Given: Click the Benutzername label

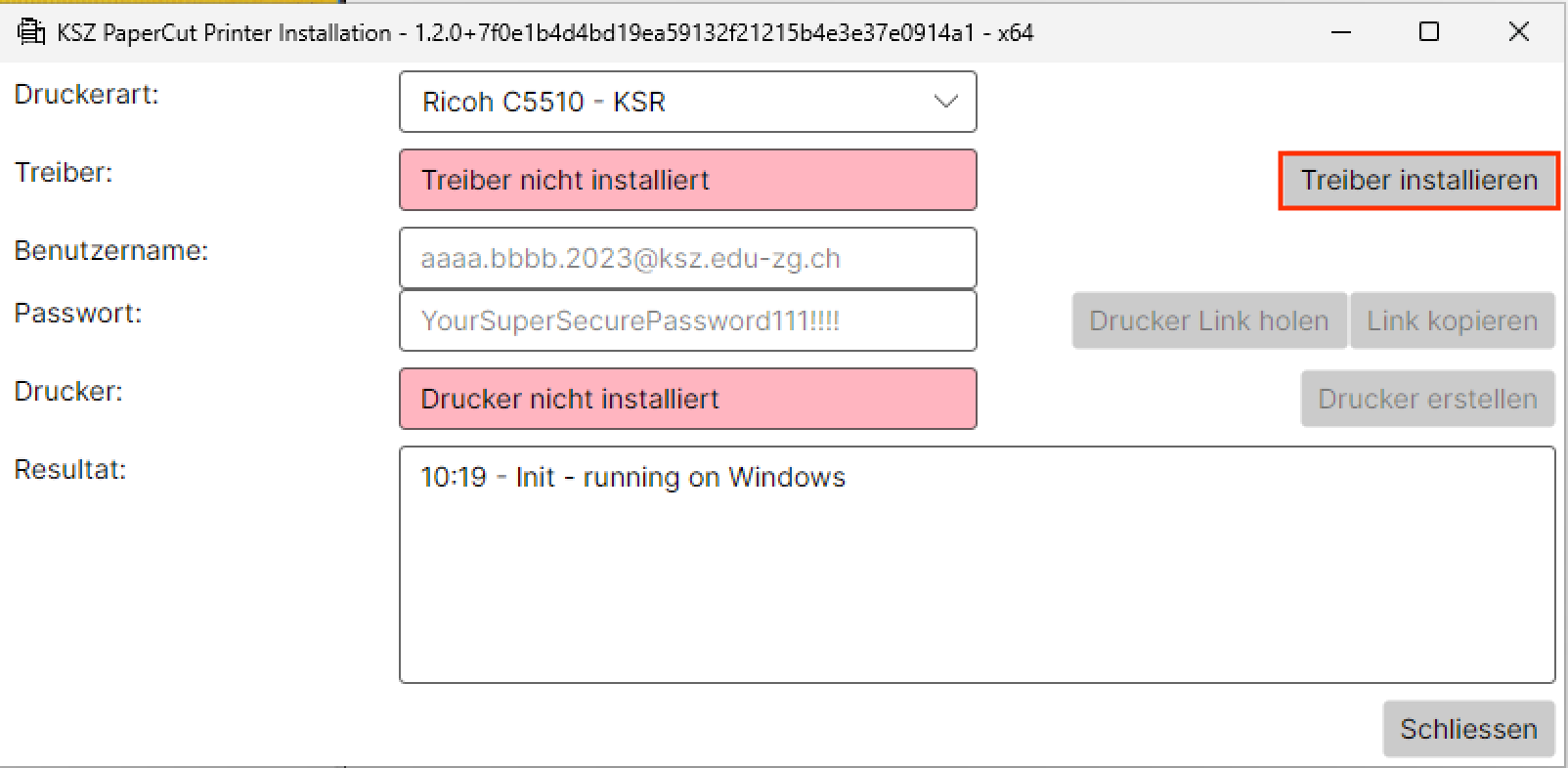Looking at the screenshot, I should 111,251.
